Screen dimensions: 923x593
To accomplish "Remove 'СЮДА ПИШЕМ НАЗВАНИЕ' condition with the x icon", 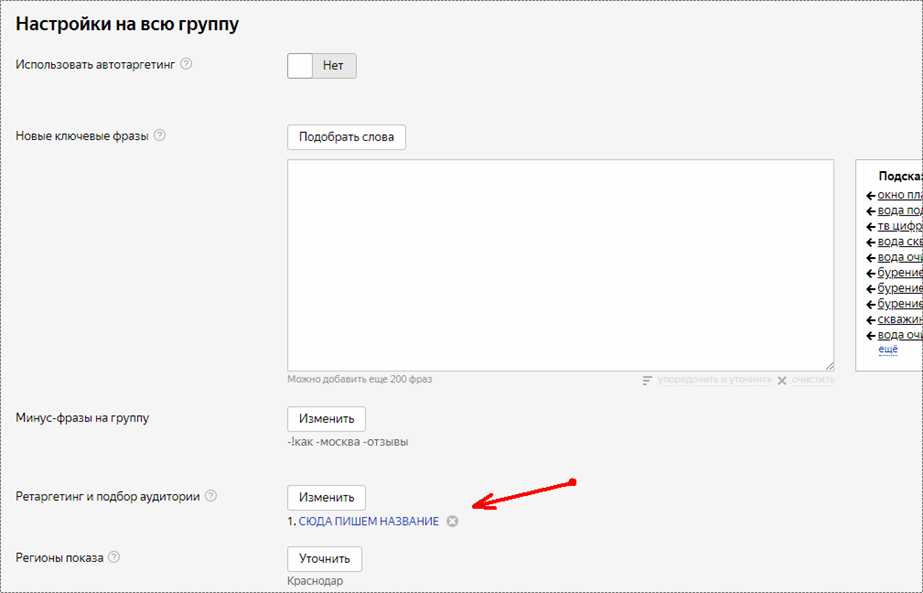I will (x=452, y=521).
